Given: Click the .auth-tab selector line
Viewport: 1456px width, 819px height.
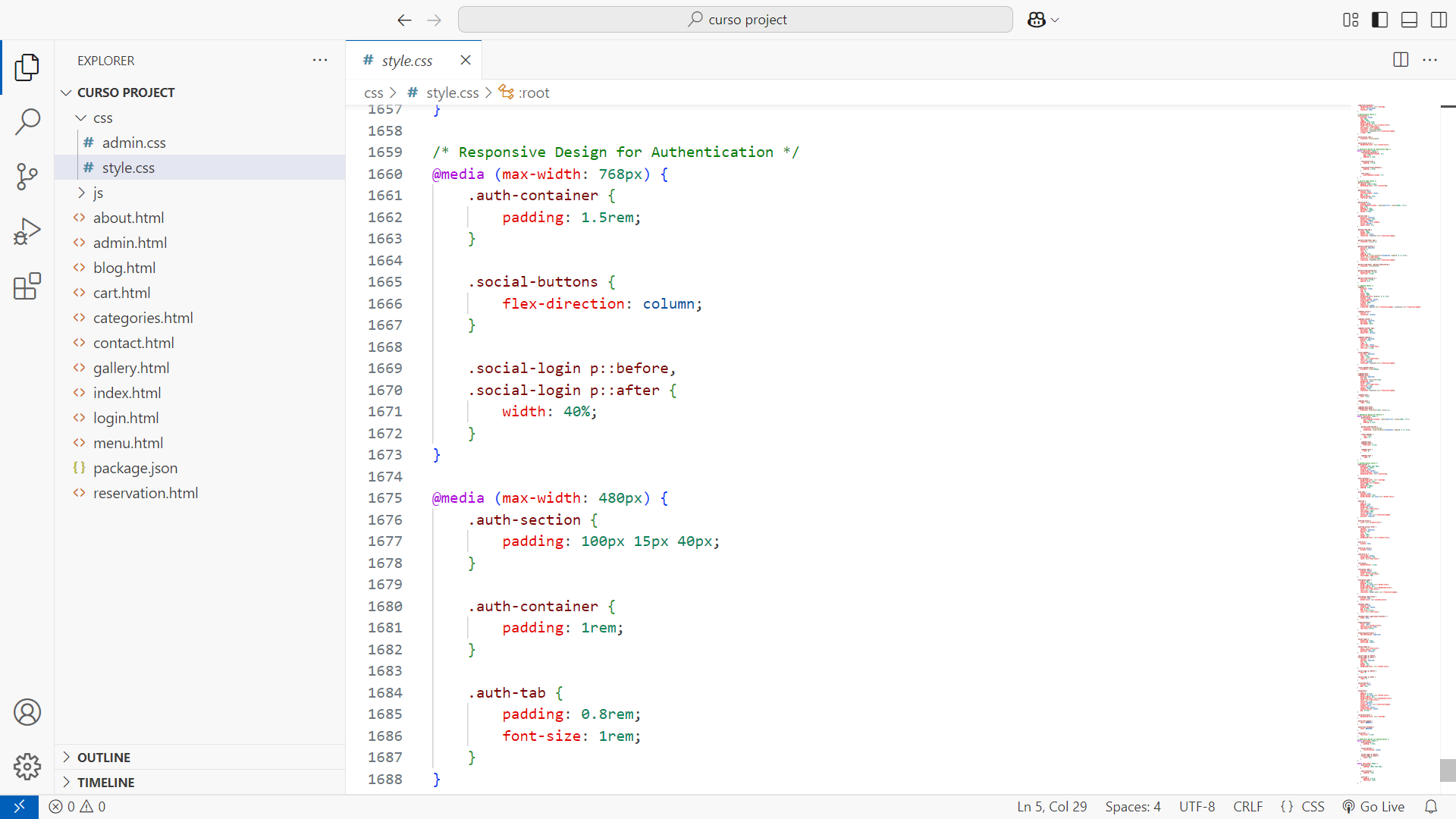Looking at the screenshot, I should pos(516,693).
